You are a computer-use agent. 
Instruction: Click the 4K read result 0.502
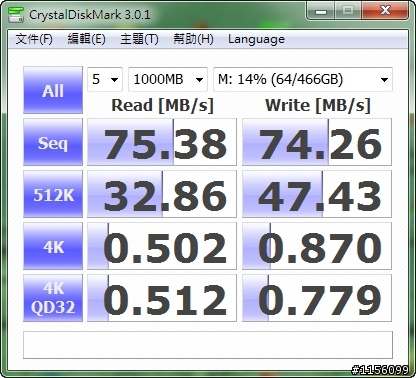point(162,246)
